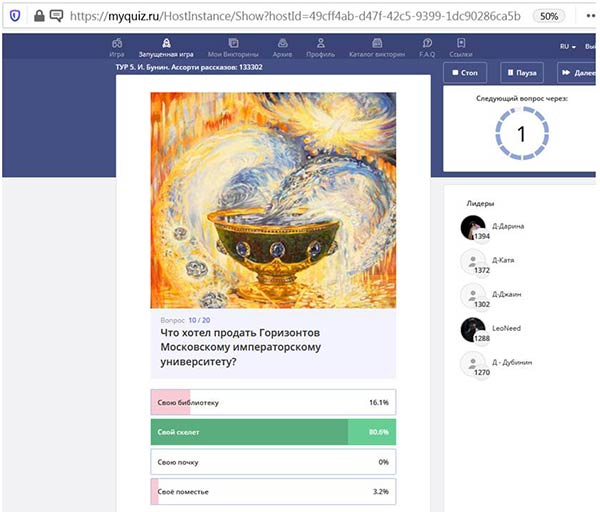The image size is (600, 512).
Task: Open the Игра nav icon
Action: coord(117,47)
